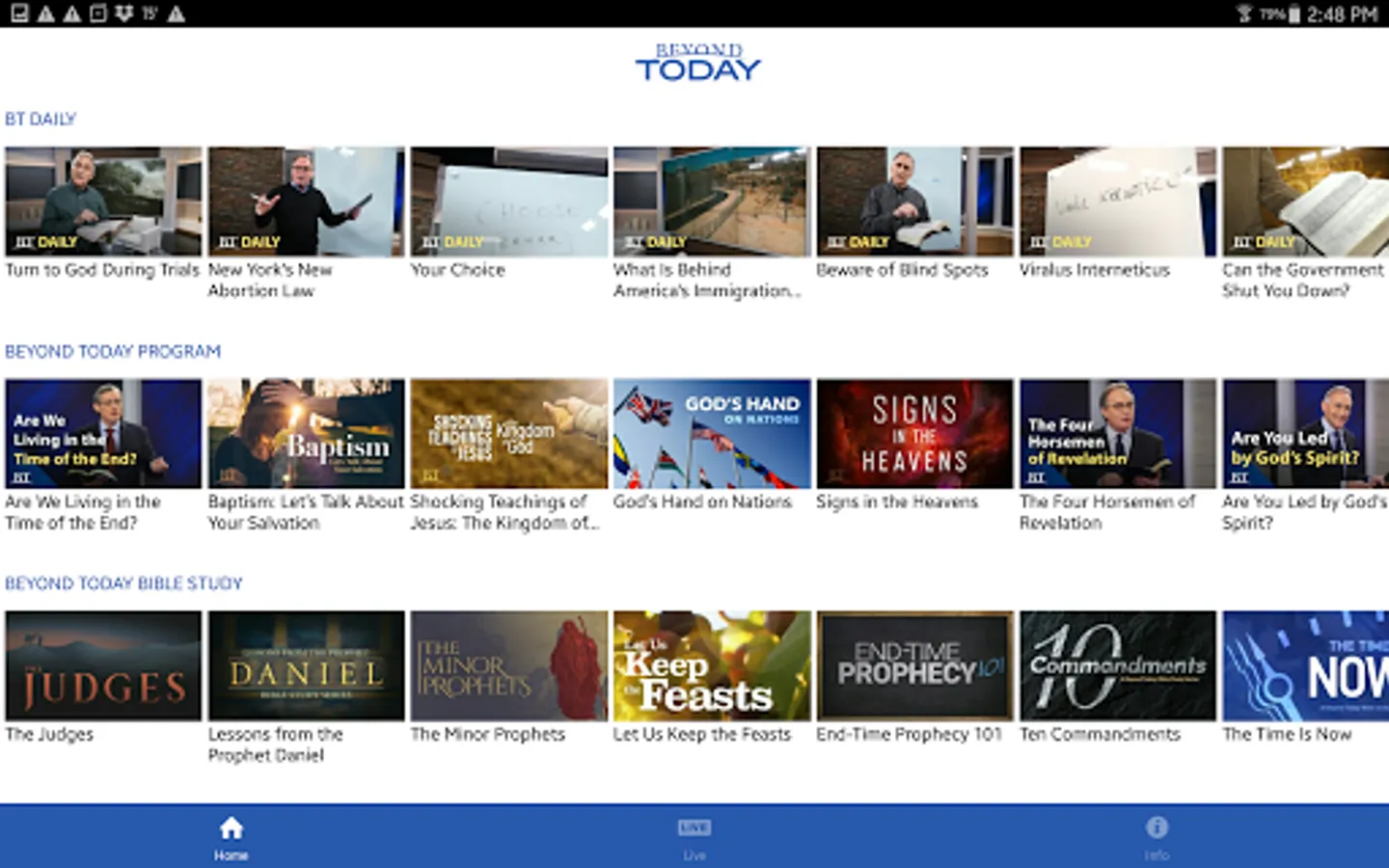Screen dimensions: 1389x868
Task: Open 'Signs in the Heavens' thumbnail
Action: 915,434
